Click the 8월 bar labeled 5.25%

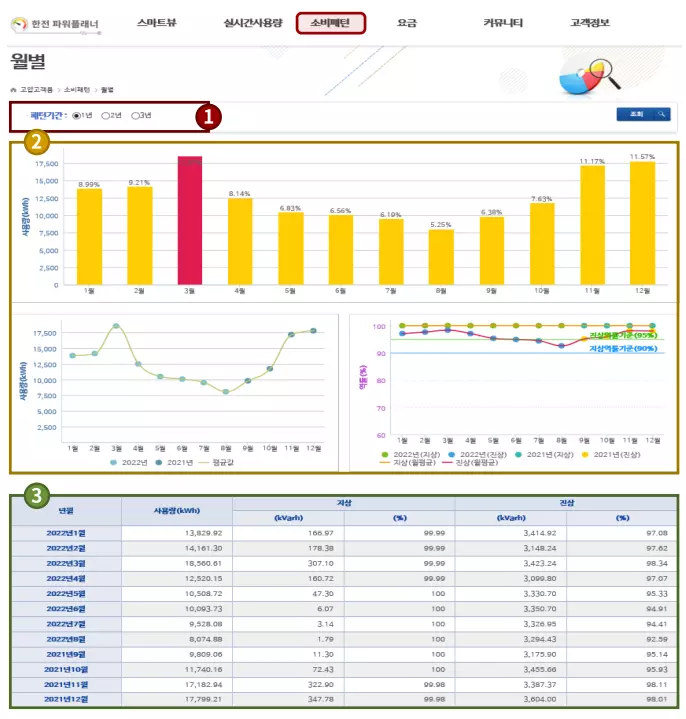point(441,257)
